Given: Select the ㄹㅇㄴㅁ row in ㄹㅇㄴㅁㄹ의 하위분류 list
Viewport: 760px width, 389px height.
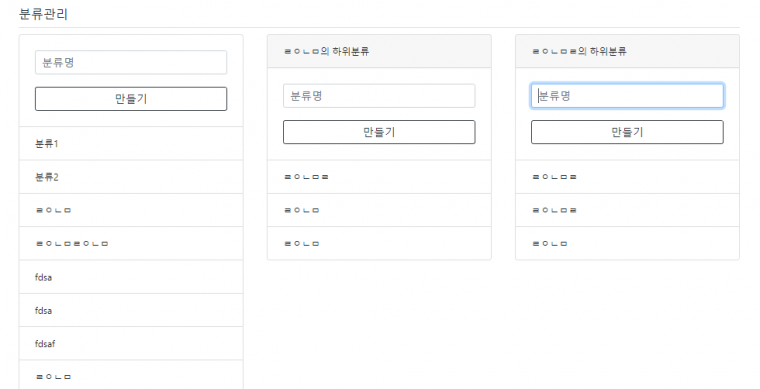Looking at the screenshot, I should click(627, 244).
